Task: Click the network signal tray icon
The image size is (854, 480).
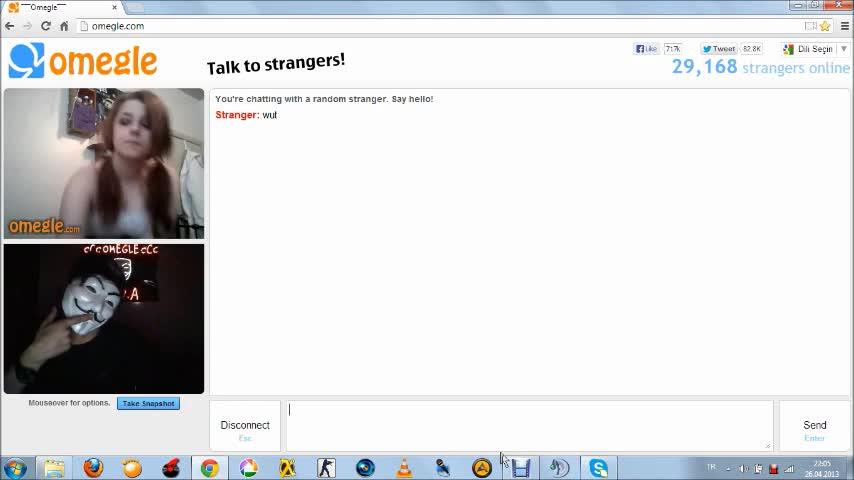Action: [789, 469]
